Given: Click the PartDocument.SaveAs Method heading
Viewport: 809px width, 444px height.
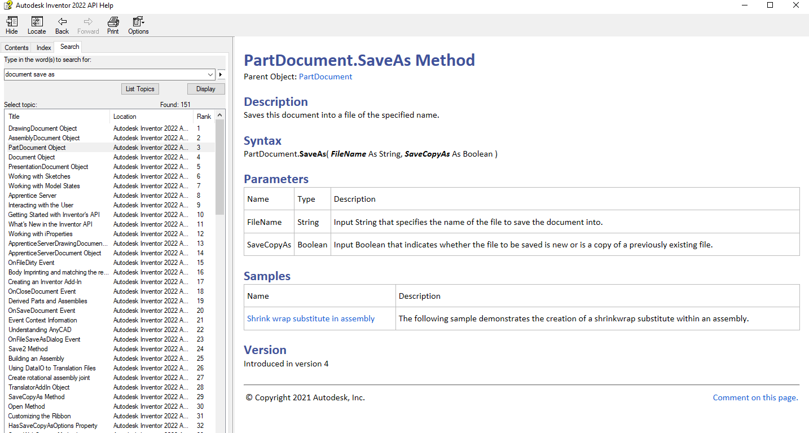Looking at the screenshot, I should [359, 60].
